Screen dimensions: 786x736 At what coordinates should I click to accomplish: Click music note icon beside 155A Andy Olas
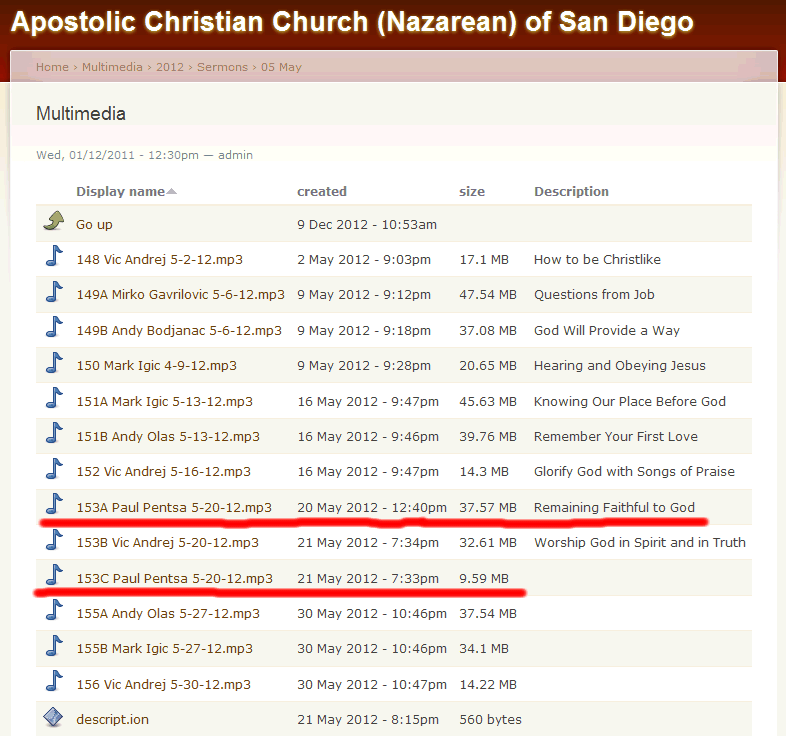pyautogui.click(x=54, y=613)
